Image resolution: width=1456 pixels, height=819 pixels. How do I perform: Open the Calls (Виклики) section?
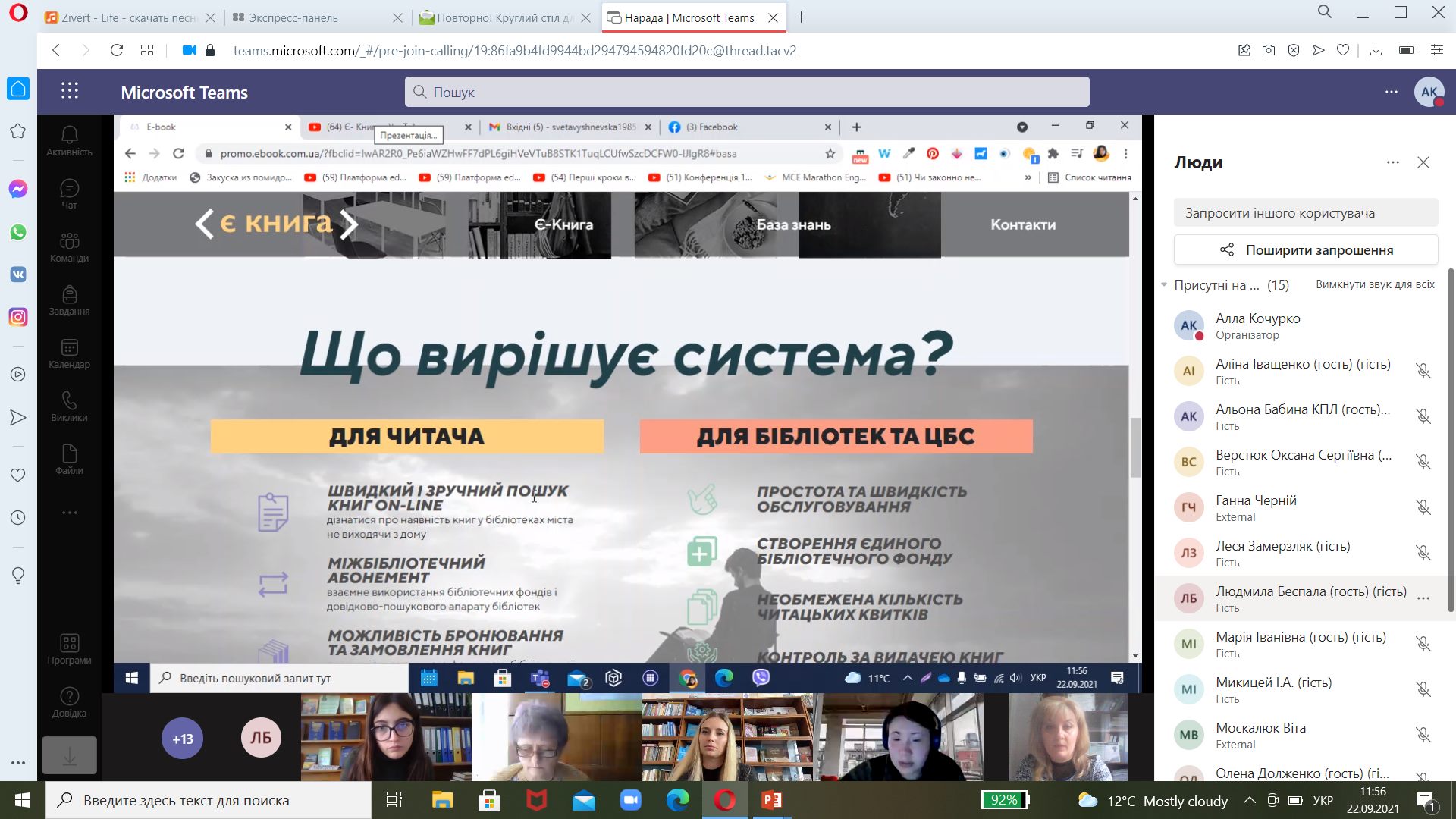pos(69,406)
